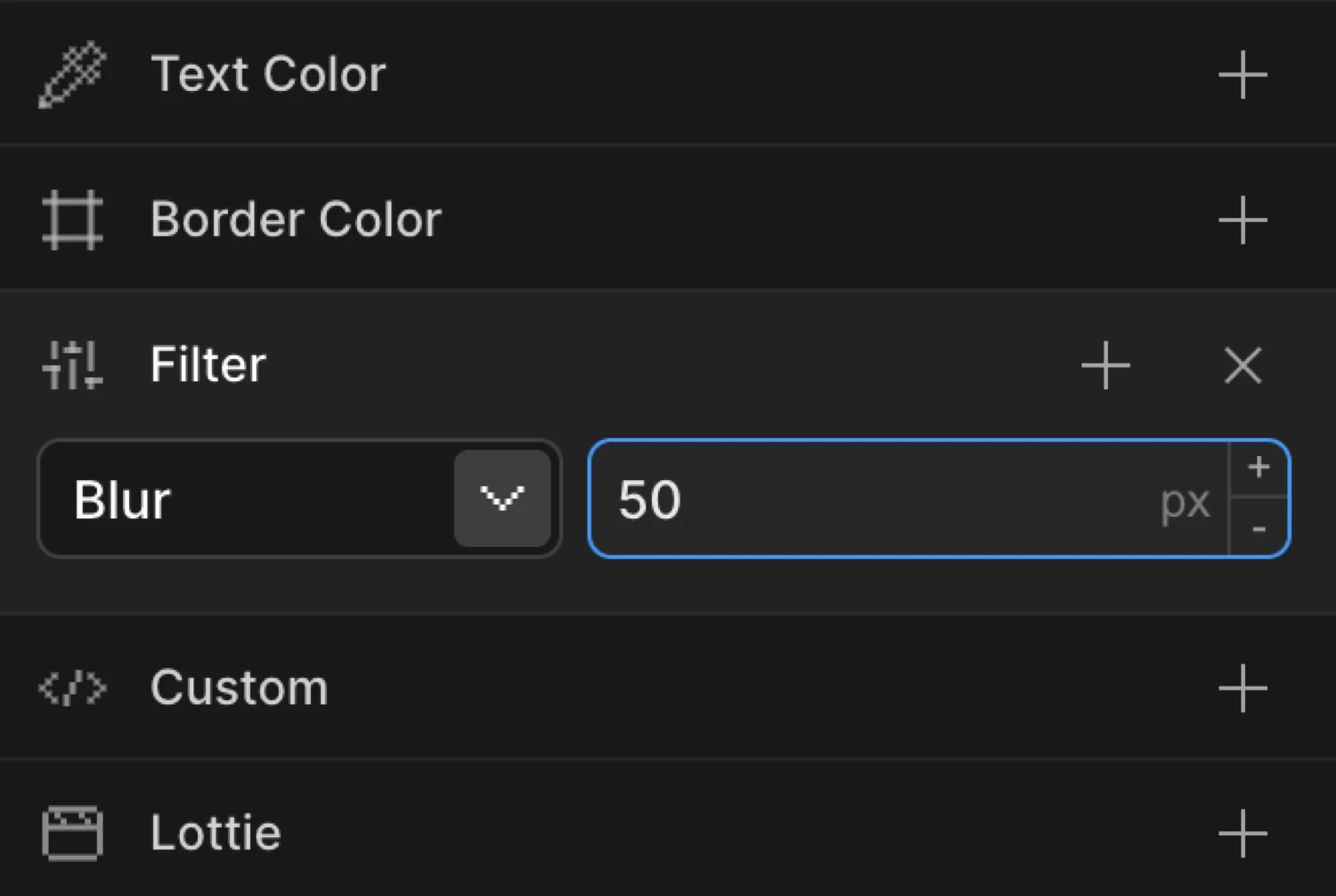
Task: Click the plus icon next to Filter
Action: pyautogui.click(x=1104, y=365)
